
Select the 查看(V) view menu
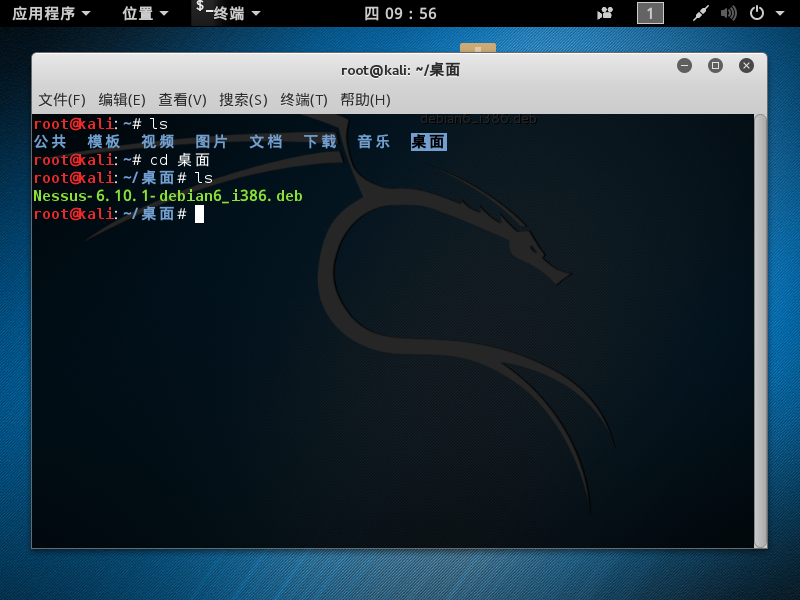click(182, 100)
